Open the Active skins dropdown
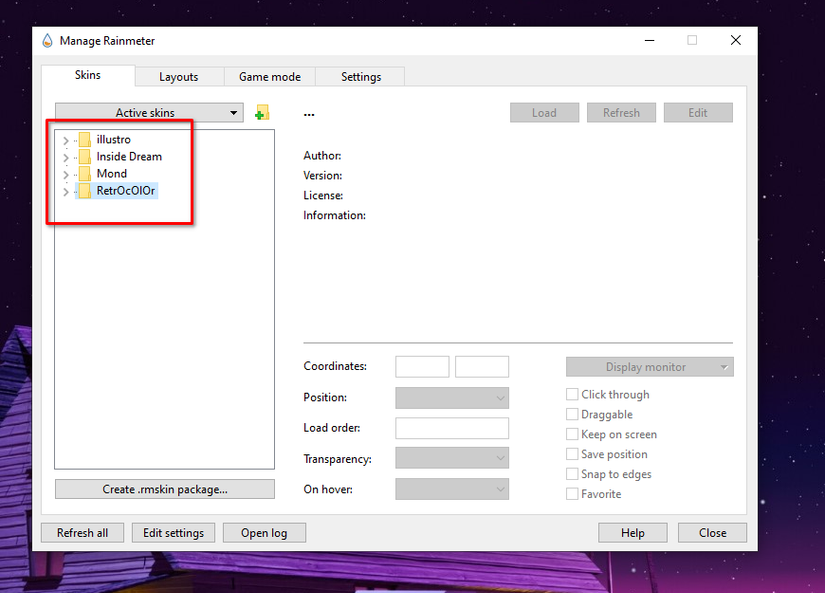Viewport: 825px width, 593px height. 148,113
